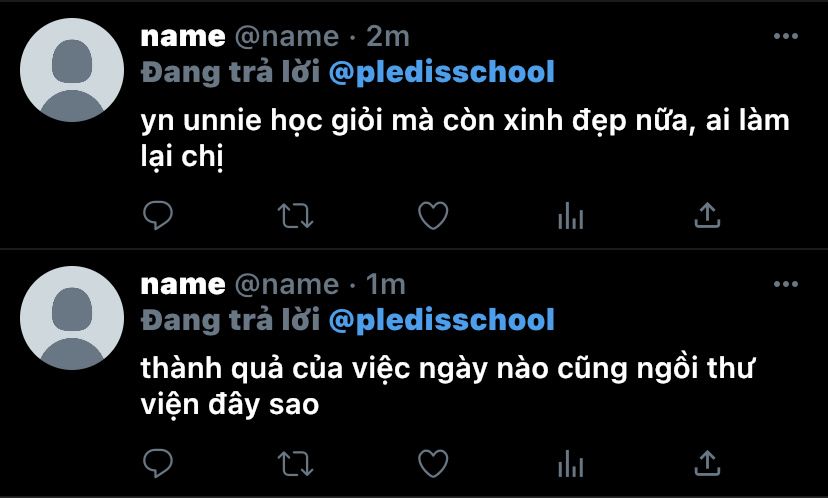This screenshot has width=828, height=498.
Task: Retweet the tweet posted 1m ago
Action: click(x=295, y=464)
